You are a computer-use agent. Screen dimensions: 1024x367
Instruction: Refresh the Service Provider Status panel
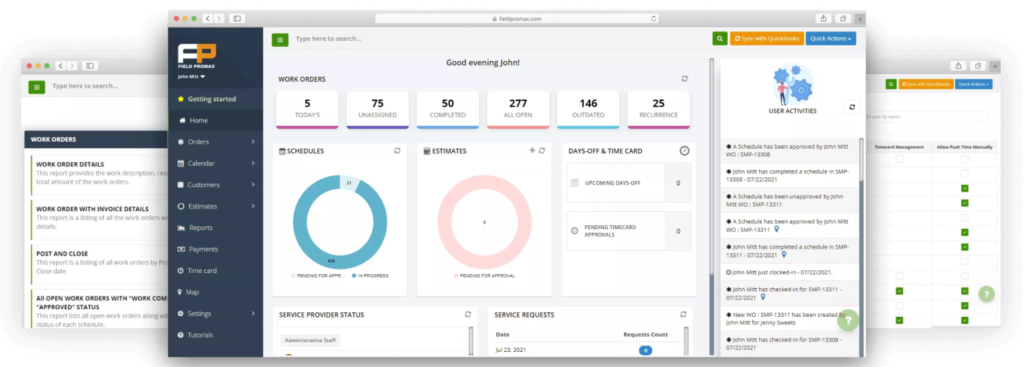[x=468, y=314]
